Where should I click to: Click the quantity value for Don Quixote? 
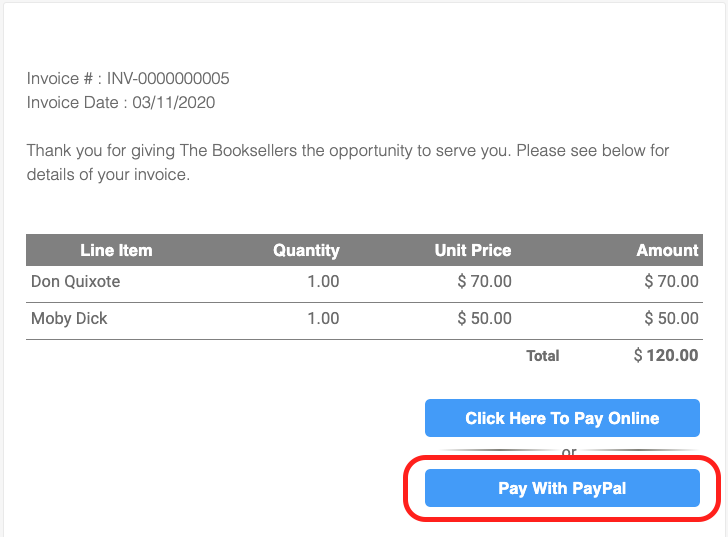323,282
